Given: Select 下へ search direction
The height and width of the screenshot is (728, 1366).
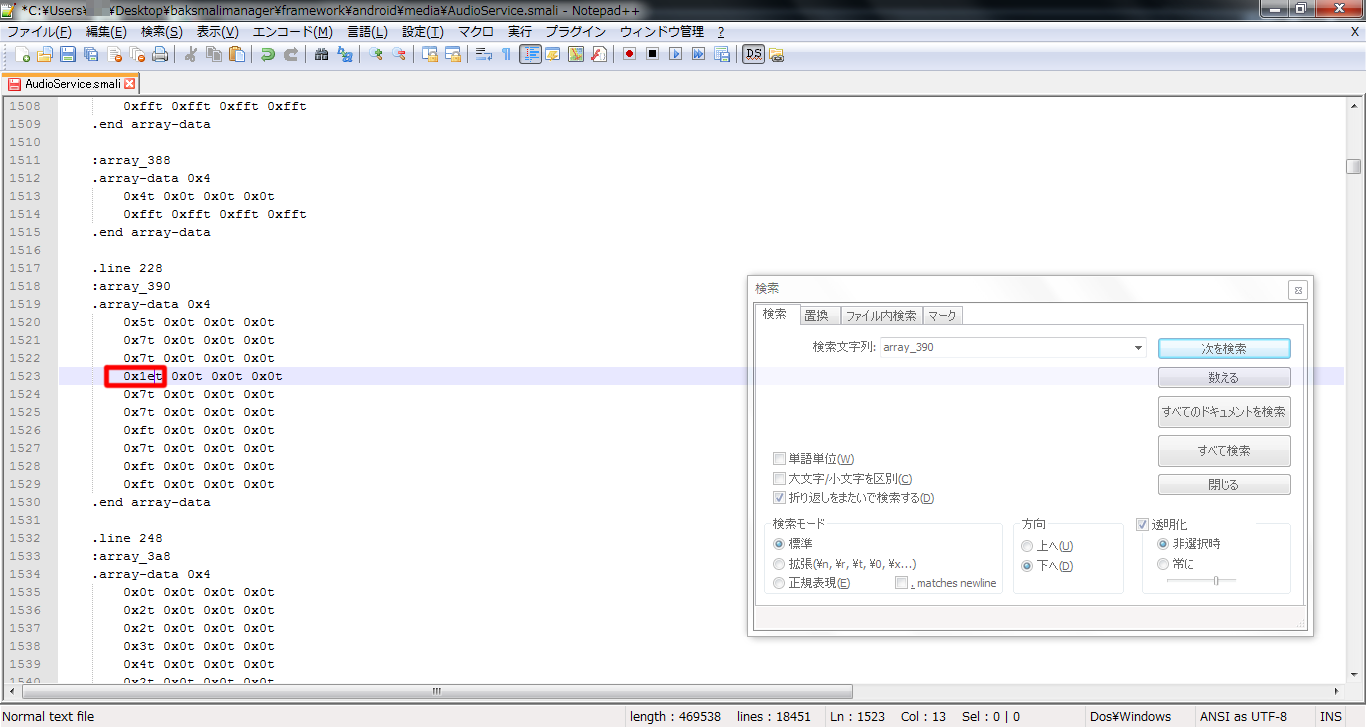Looking at the screenshot, I should pos(1027,566).
